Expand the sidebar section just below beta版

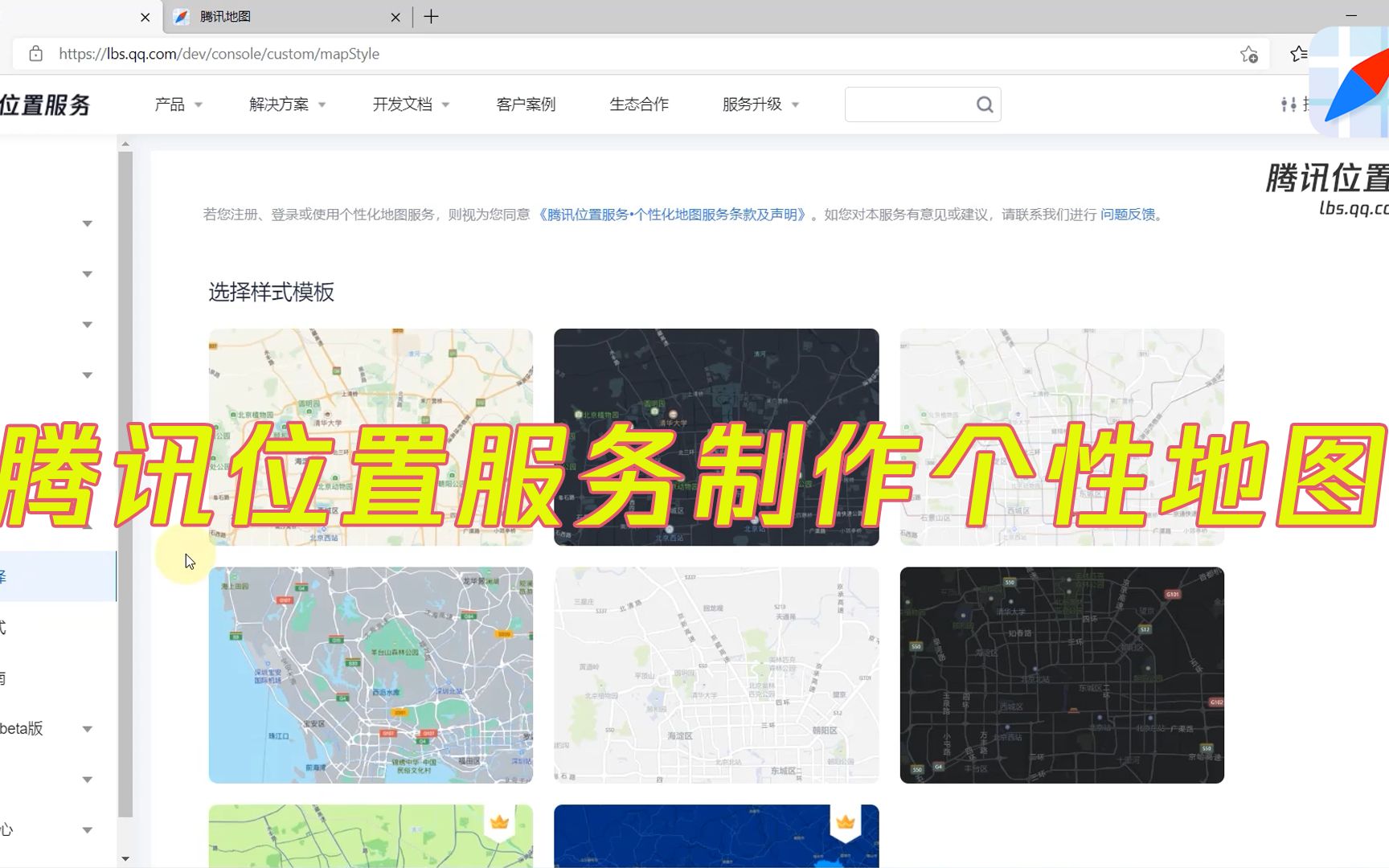click(x=88, y=780)
